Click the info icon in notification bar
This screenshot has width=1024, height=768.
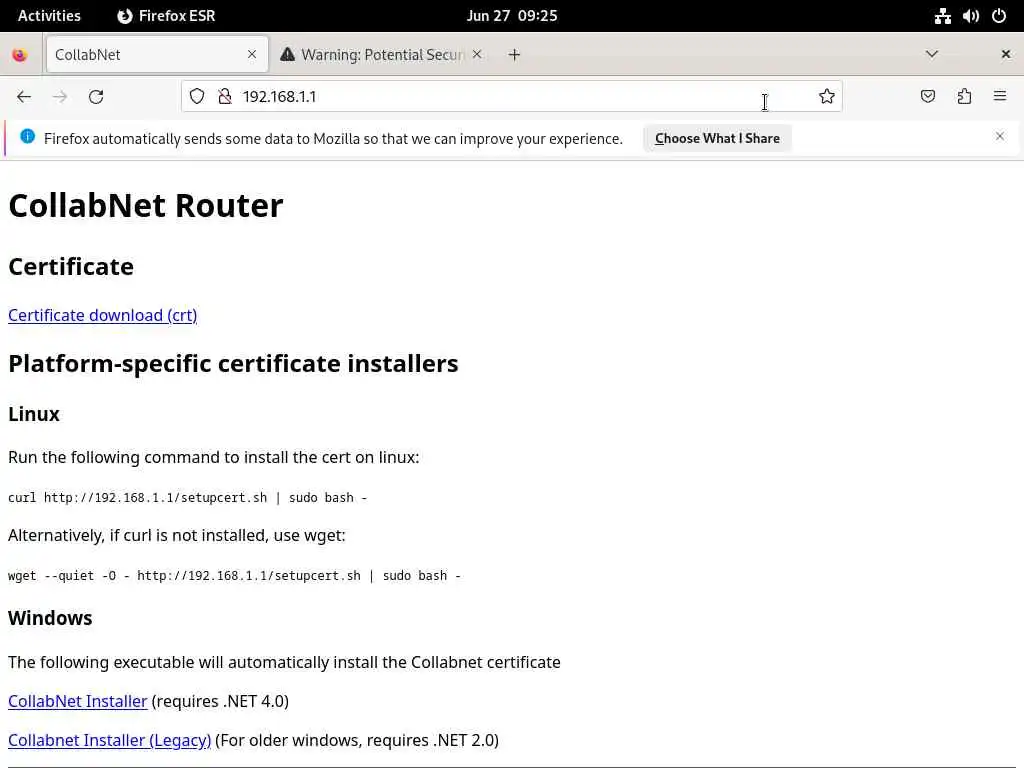(27, 136)
